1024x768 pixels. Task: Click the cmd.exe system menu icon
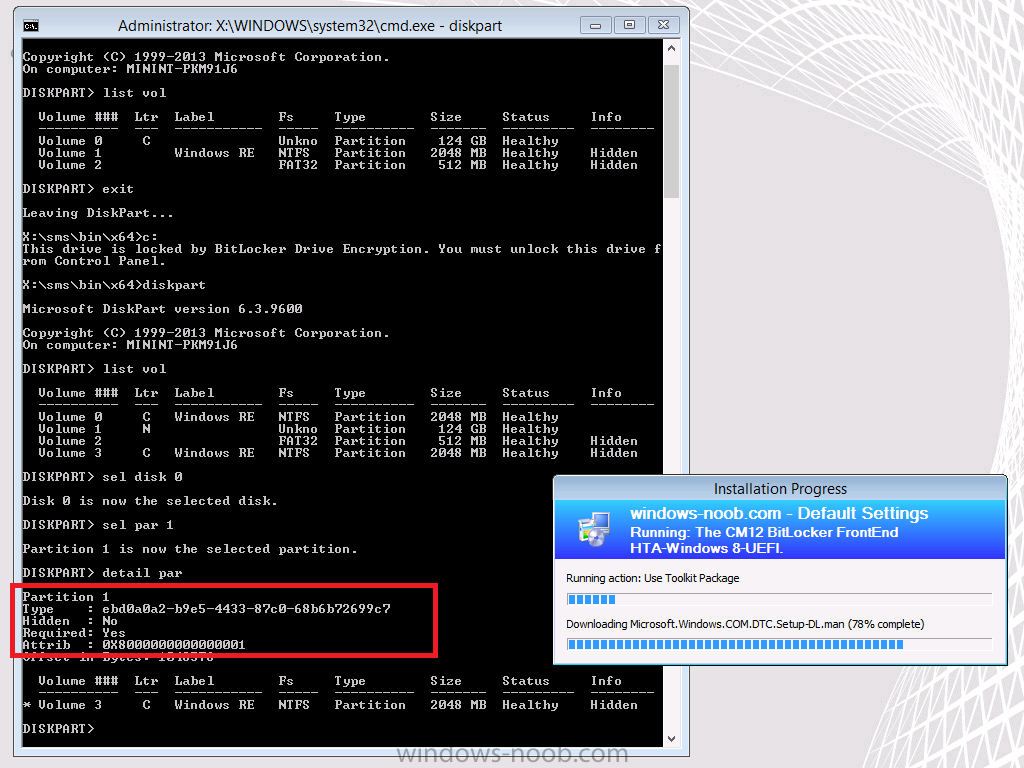tap(31, 26)
